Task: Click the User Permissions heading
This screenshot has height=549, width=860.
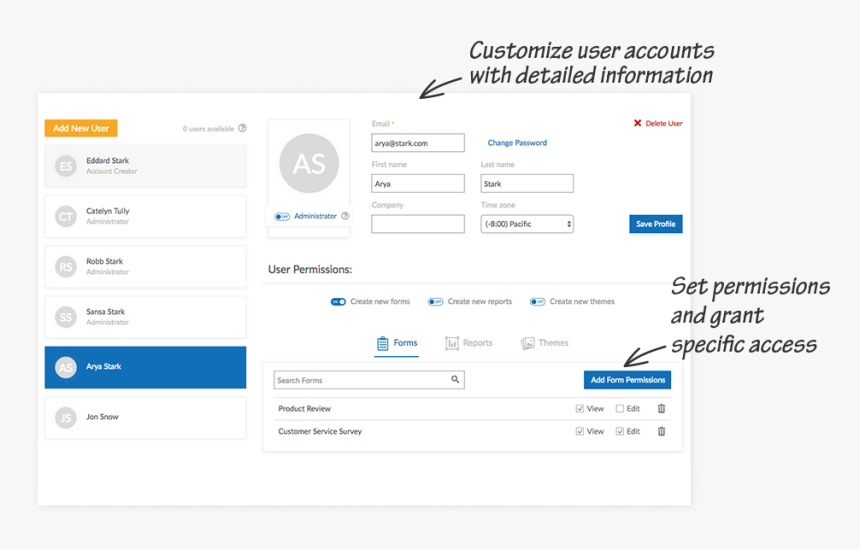Action: click(310, 269)
